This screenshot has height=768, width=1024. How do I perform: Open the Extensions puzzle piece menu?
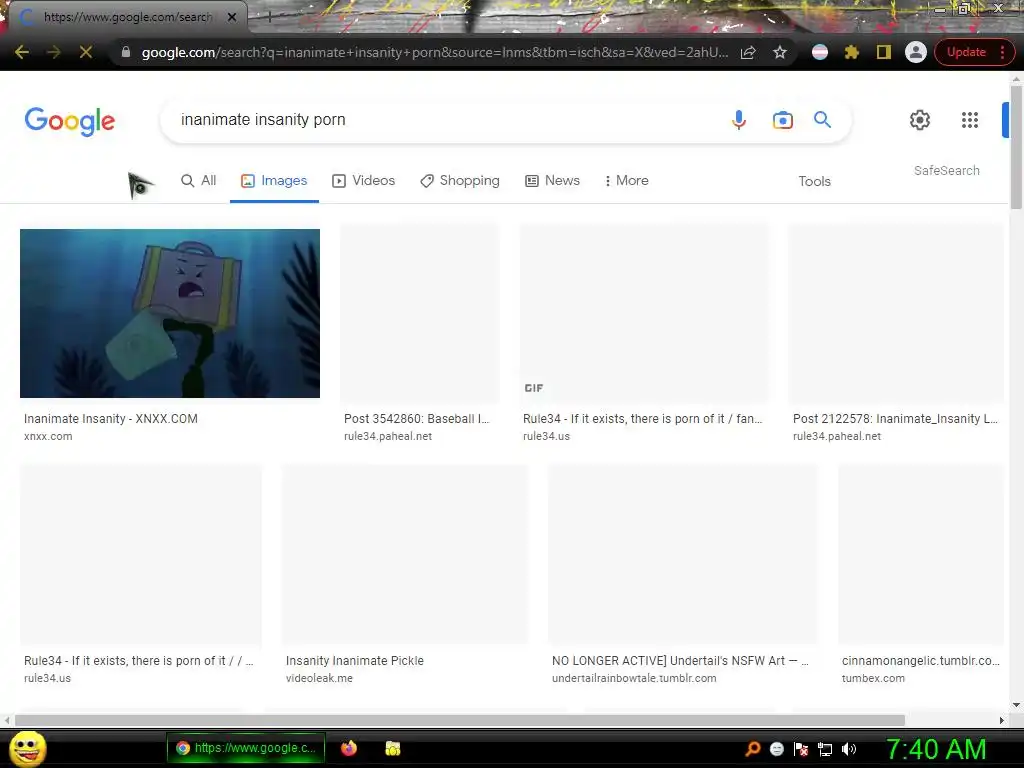point(852,52)
